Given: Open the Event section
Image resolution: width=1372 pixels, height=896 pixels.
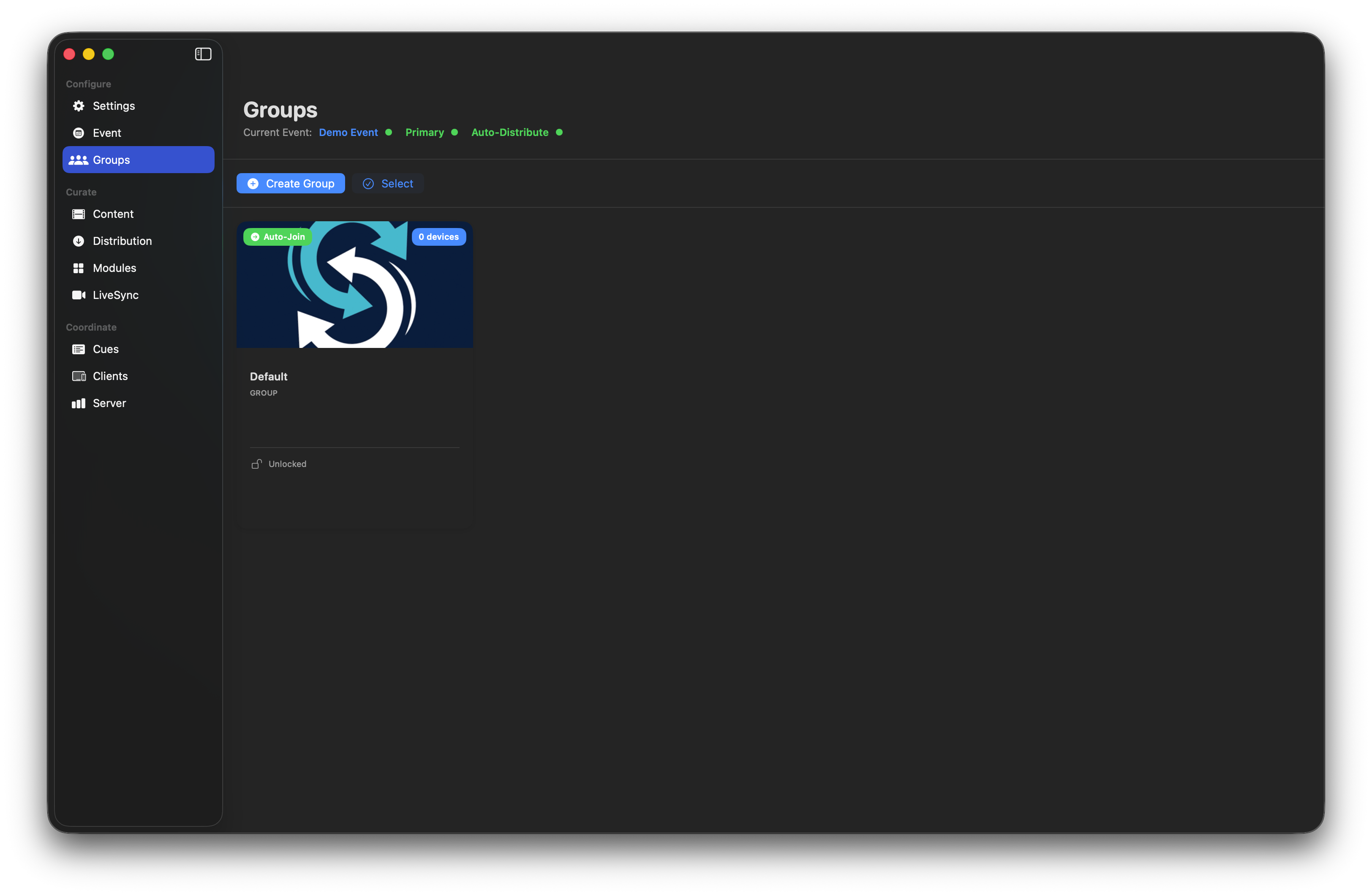Looking at the screenshot, I should [x=139, y=133].
